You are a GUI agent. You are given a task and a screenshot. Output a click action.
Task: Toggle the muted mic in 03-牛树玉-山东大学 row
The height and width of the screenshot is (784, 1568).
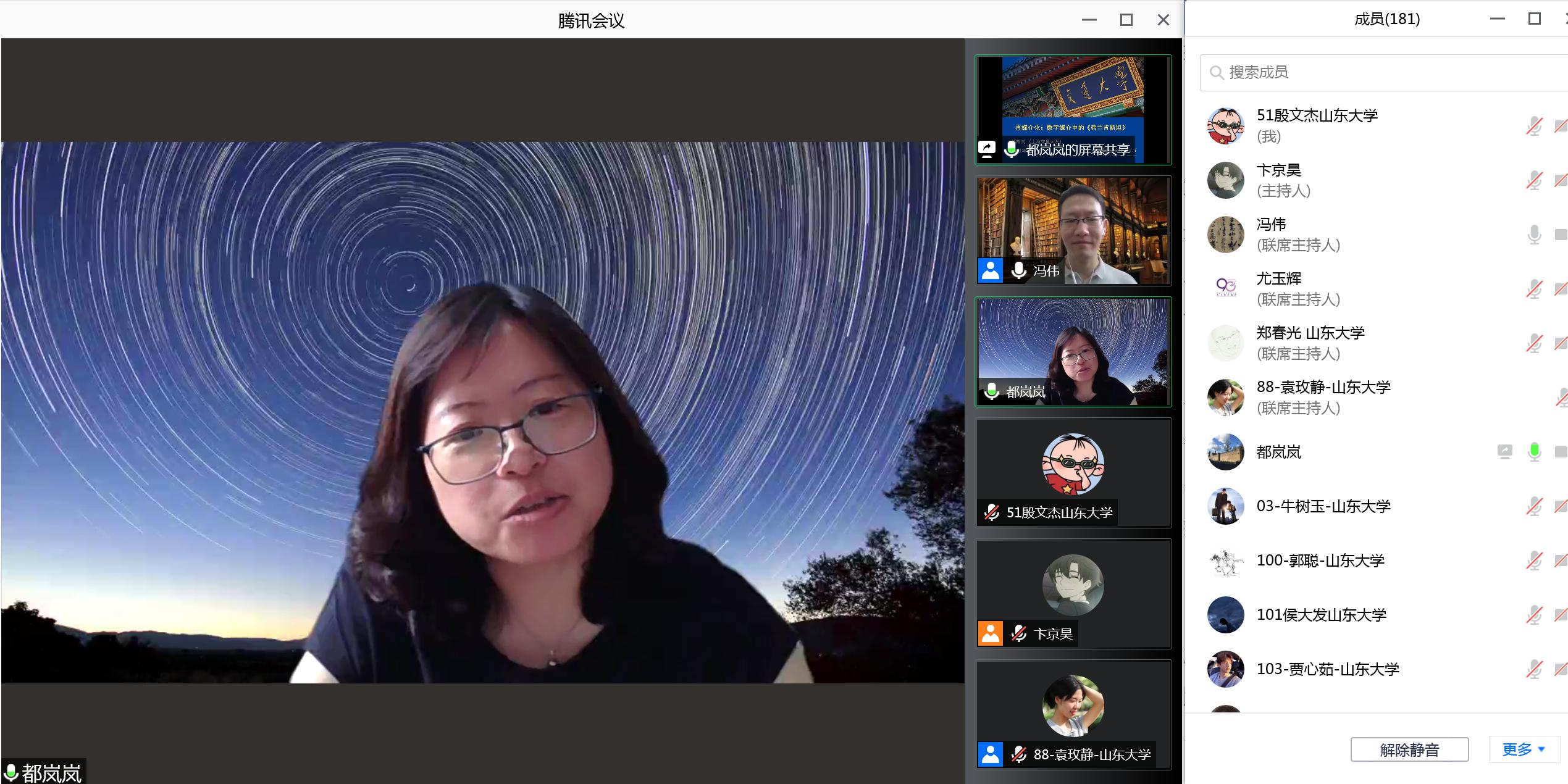[1534, 506]
